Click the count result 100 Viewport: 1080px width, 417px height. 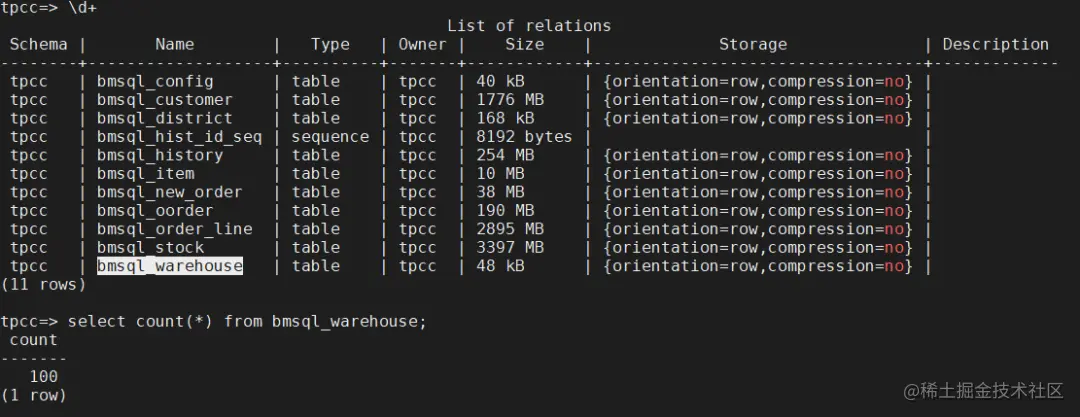[x=43, y=377]
